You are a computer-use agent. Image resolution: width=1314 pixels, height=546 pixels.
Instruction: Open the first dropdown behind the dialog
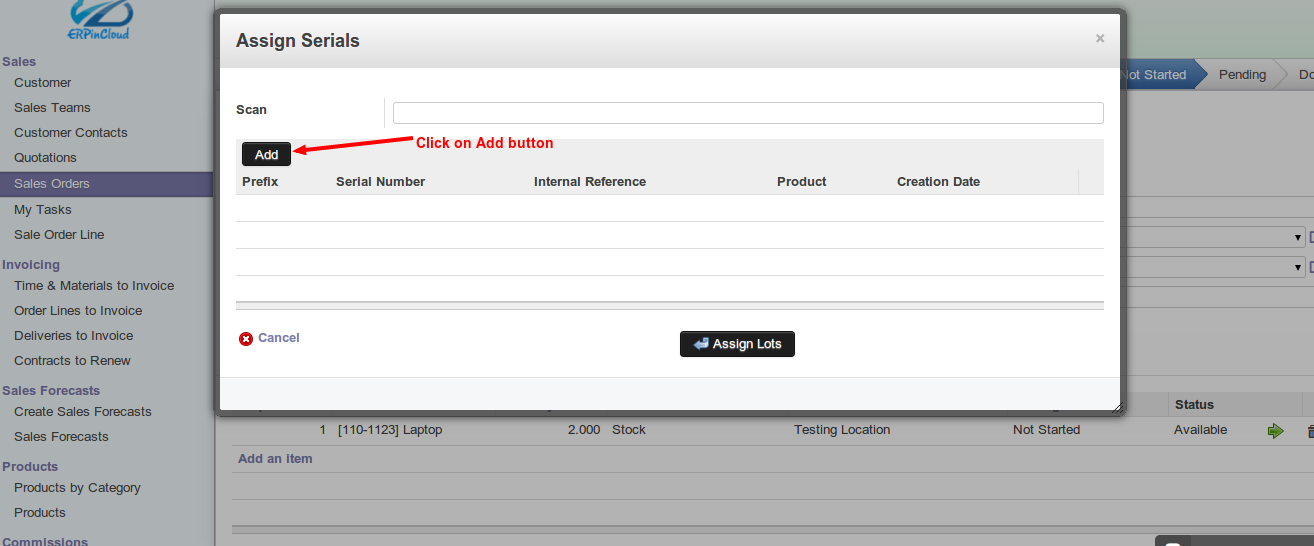click(x=1215, y=237)
